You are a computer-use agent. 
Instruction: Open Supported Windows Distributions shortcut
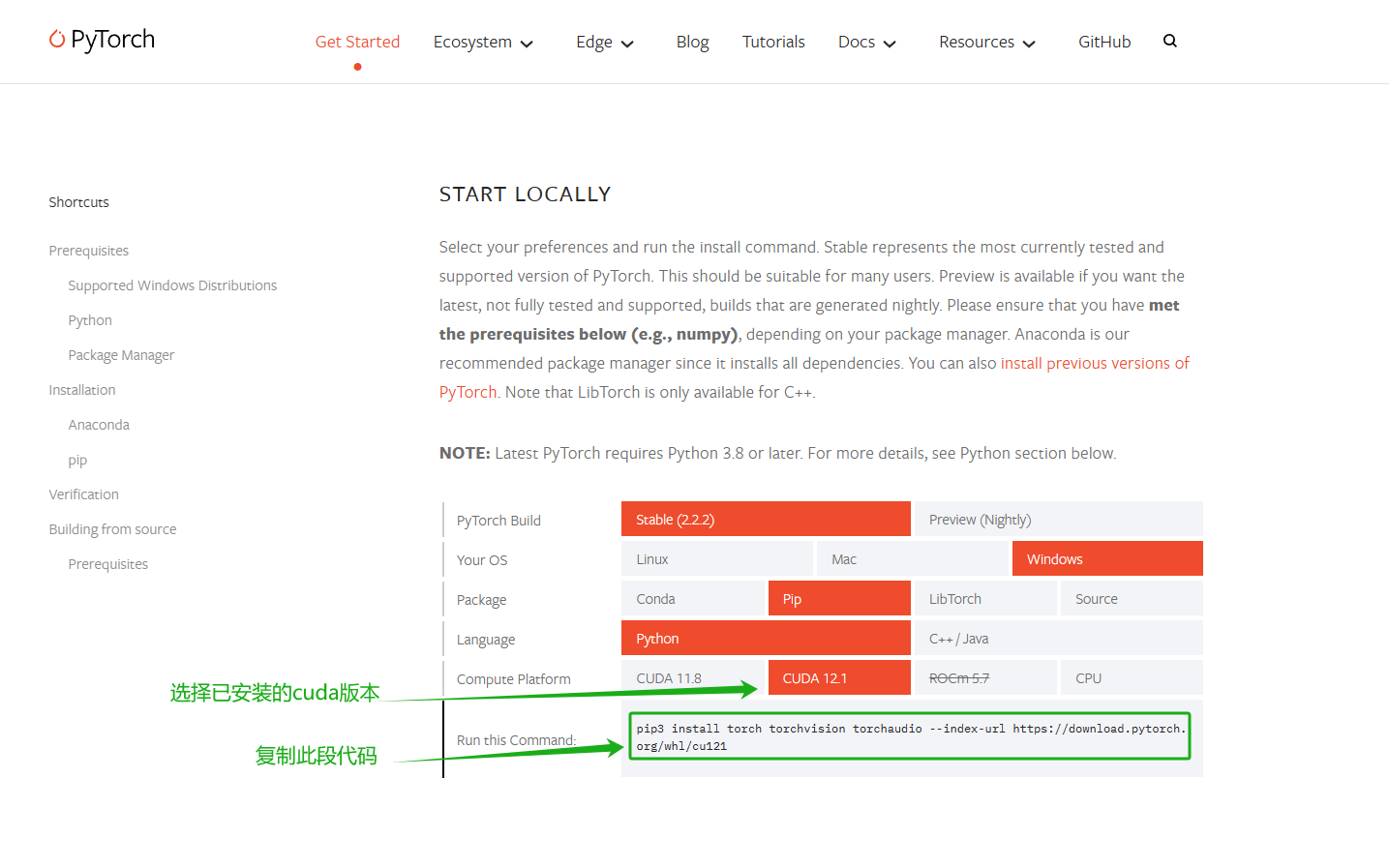(172, 285)
